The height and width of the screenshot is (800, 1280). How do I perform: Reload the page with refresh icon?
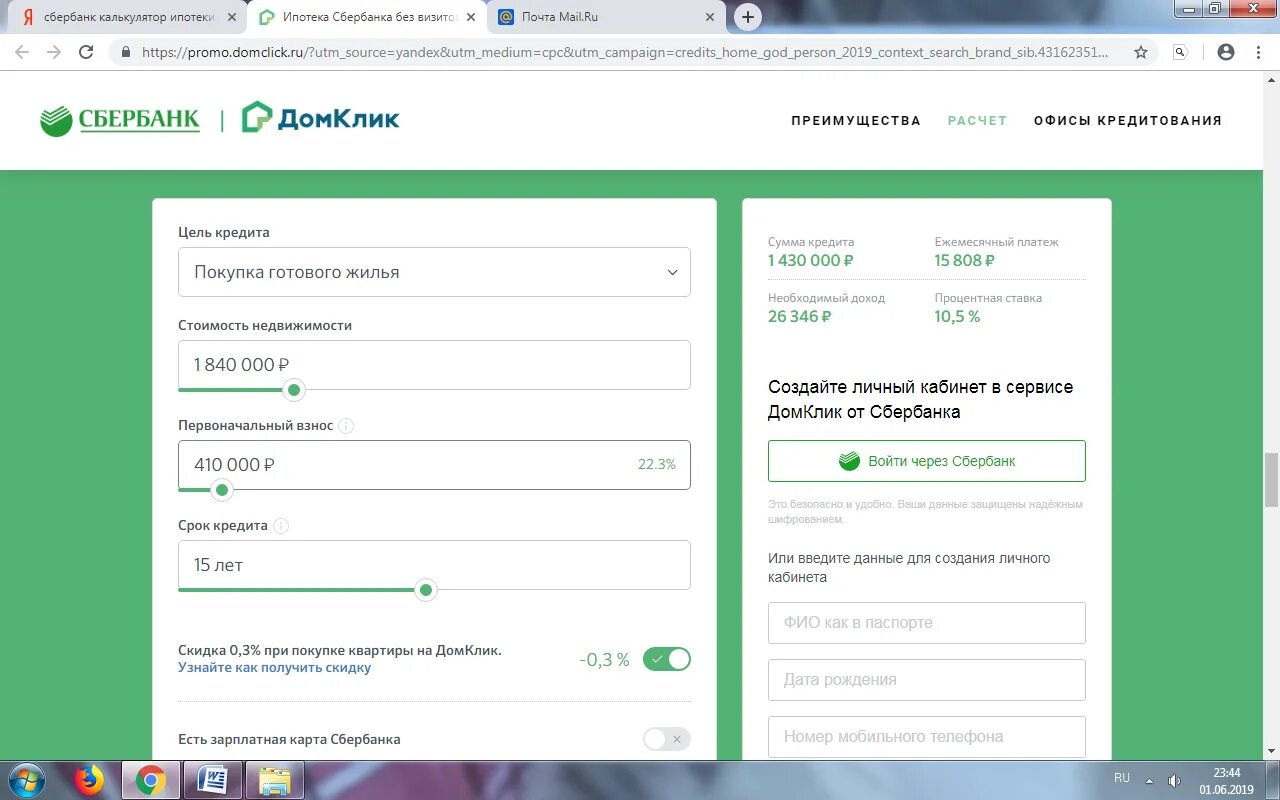point(87,52)
